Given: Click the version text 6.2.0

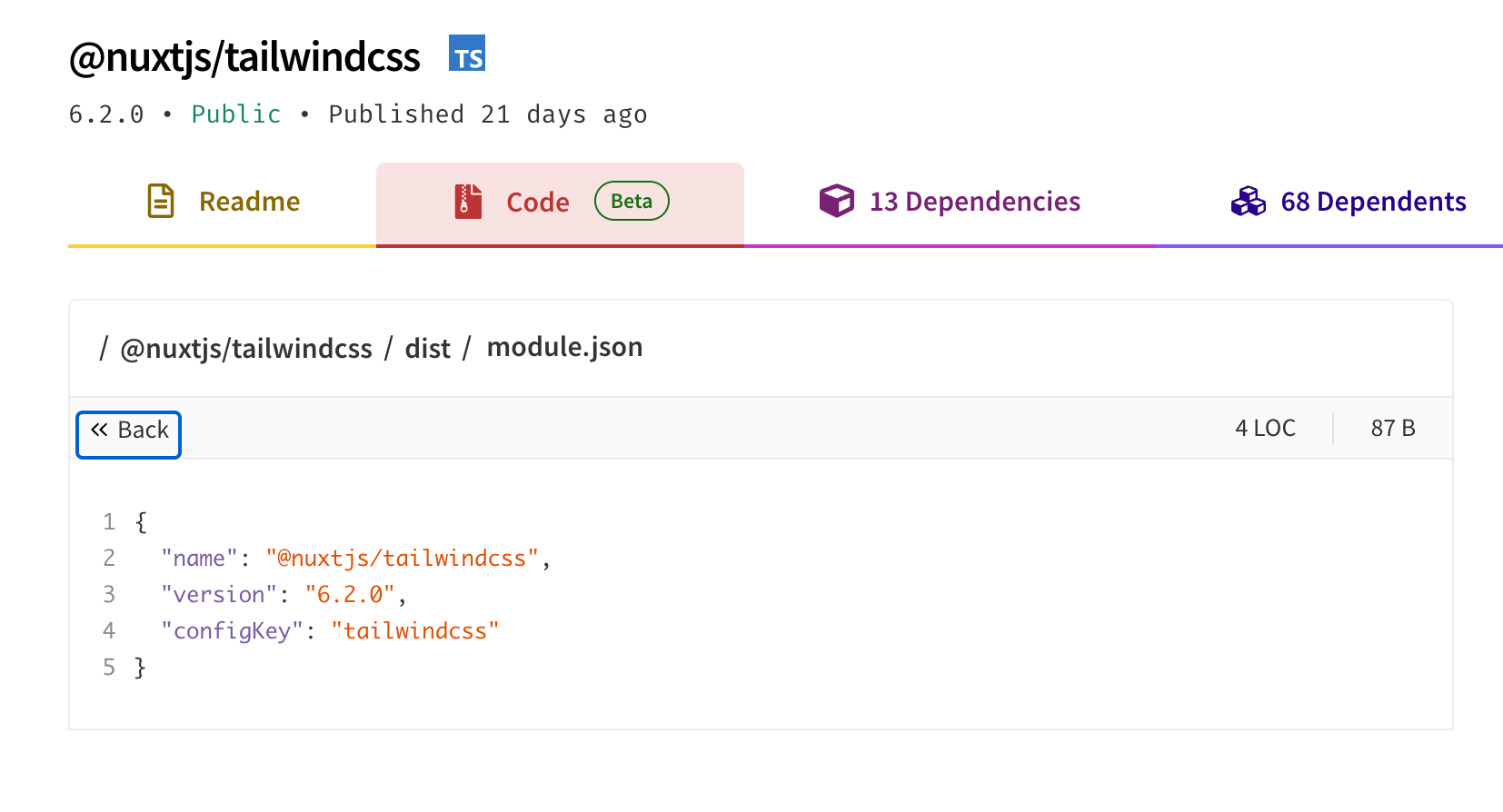Looking at the screenshot, I should [106, 114].
